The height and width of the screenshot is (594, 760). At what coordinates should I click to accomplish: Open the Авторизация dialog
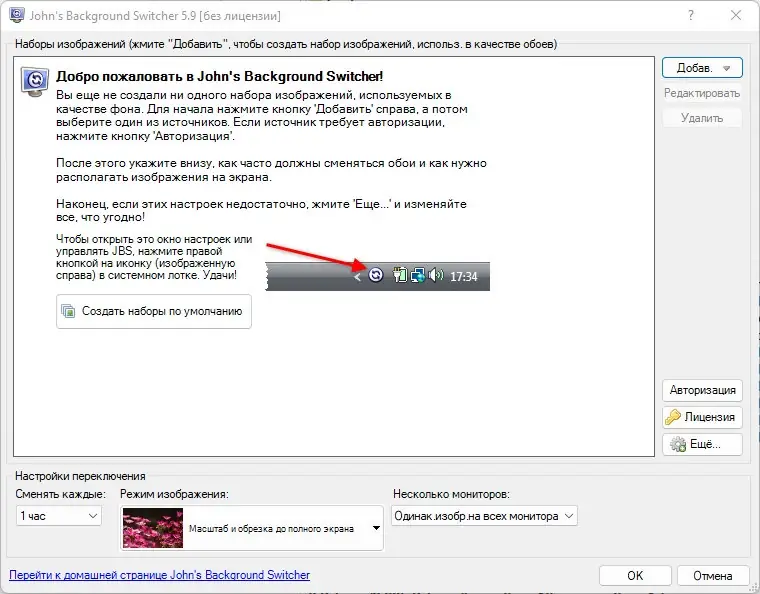(702, 390)
